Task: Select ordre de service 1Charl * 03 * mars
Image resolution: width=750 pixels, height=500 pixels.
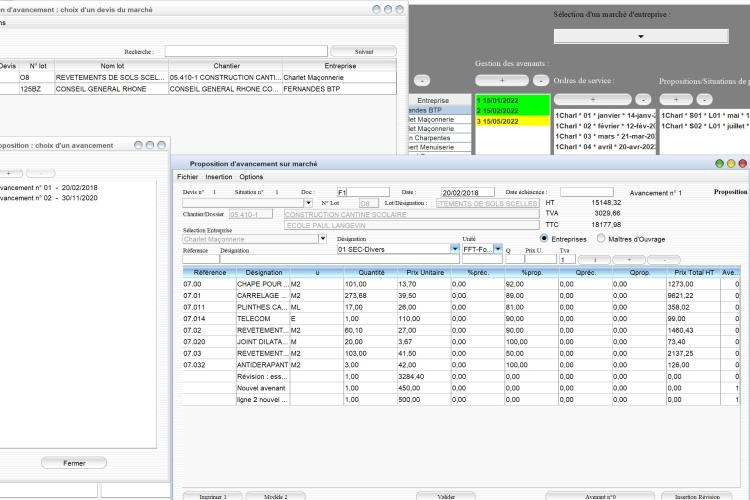Action: 605,136
